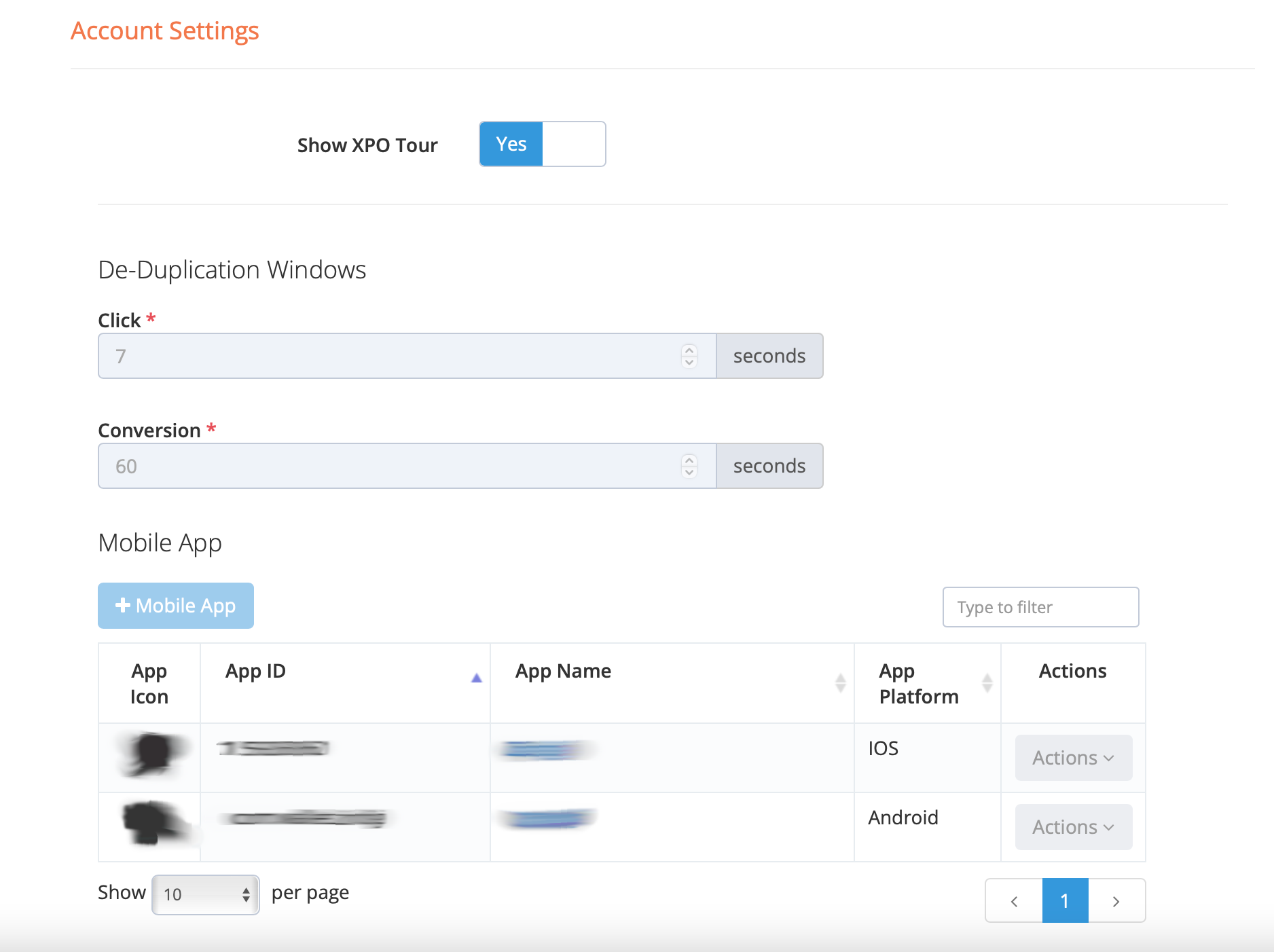Image resolution: width=1274 pixels, height=952 pixels.
Task: Open Actions dropdown for the Android app
Action: point(1073,827)
